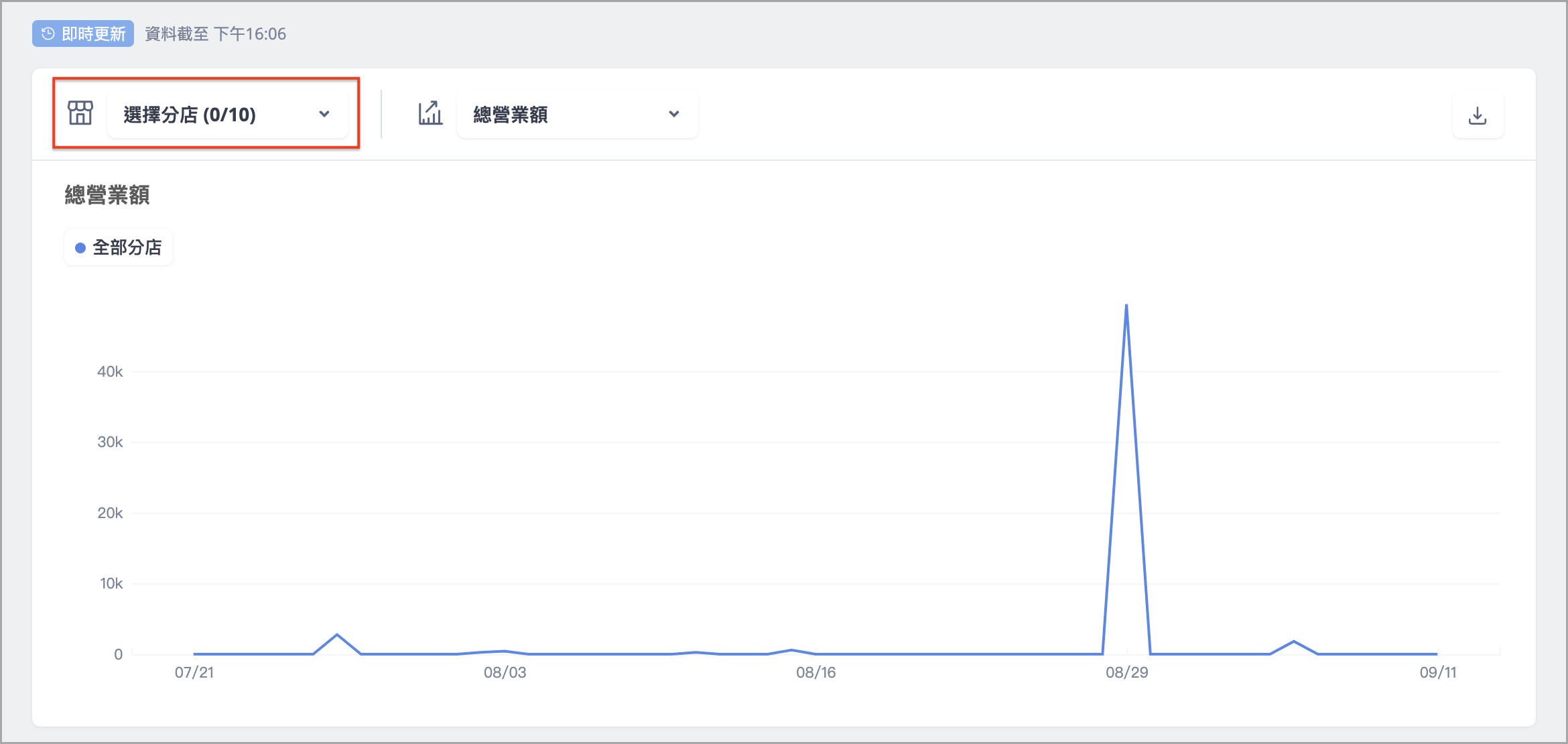The width and height of the screenshot is (1568, 744).
Task: Open the 總營業額 metric dropdown
Action: (x=577, y=115)
